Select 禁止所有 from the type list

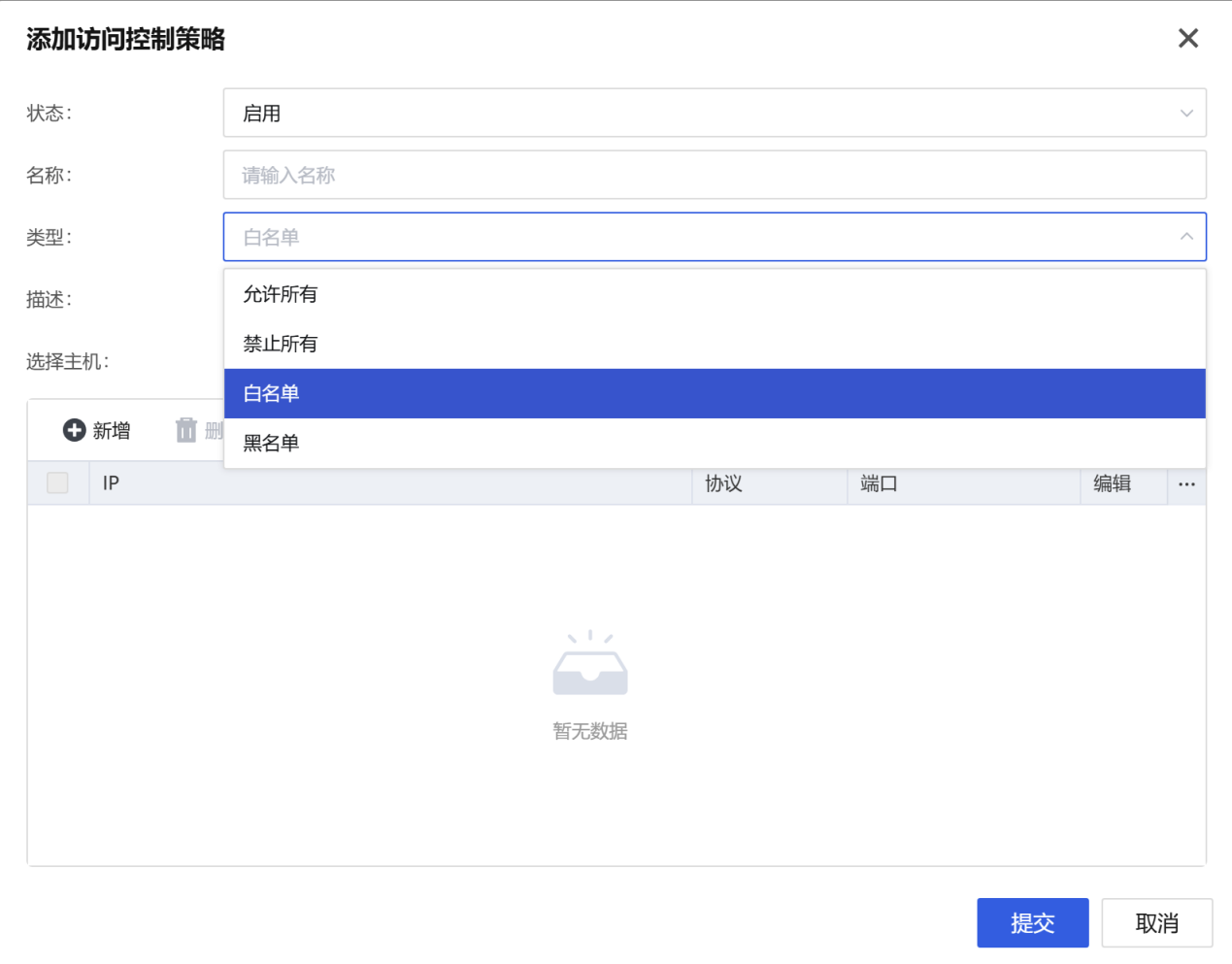pyautogui.click(x=281, y=344)
